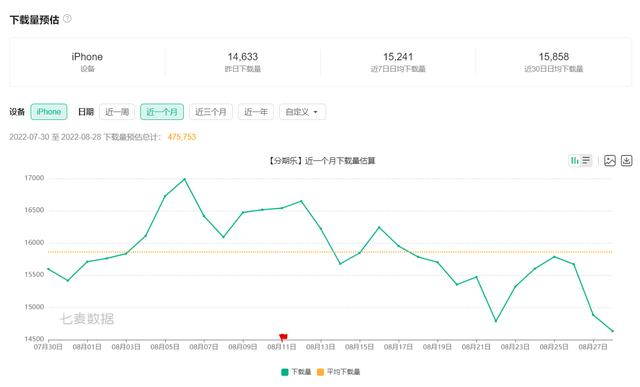Image resolution: width=640 pixels, height=387 pixels.
Task: Click the 15,241 近7日日均下载量 statistic
Action: coord(398,62)
